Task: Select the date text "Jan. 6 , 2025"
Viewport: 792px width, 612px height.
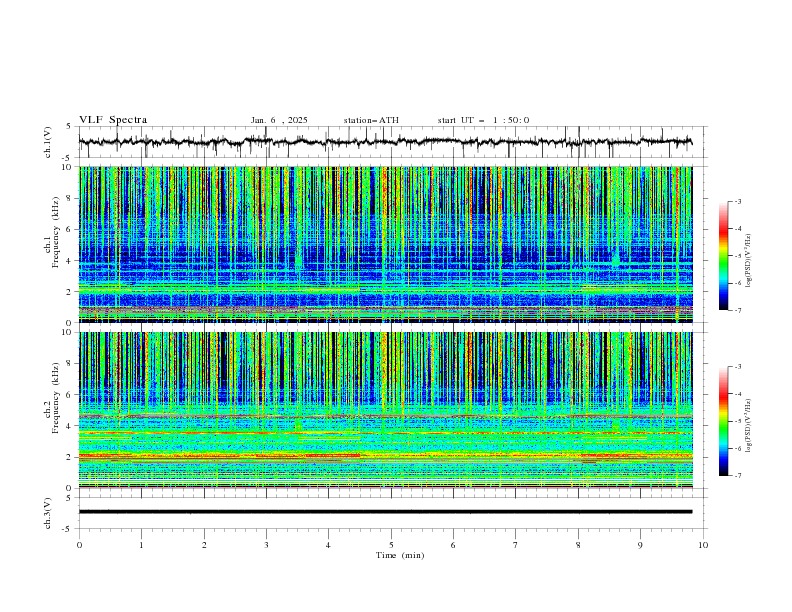Action: pyautogui.click(x=279, y=120)
